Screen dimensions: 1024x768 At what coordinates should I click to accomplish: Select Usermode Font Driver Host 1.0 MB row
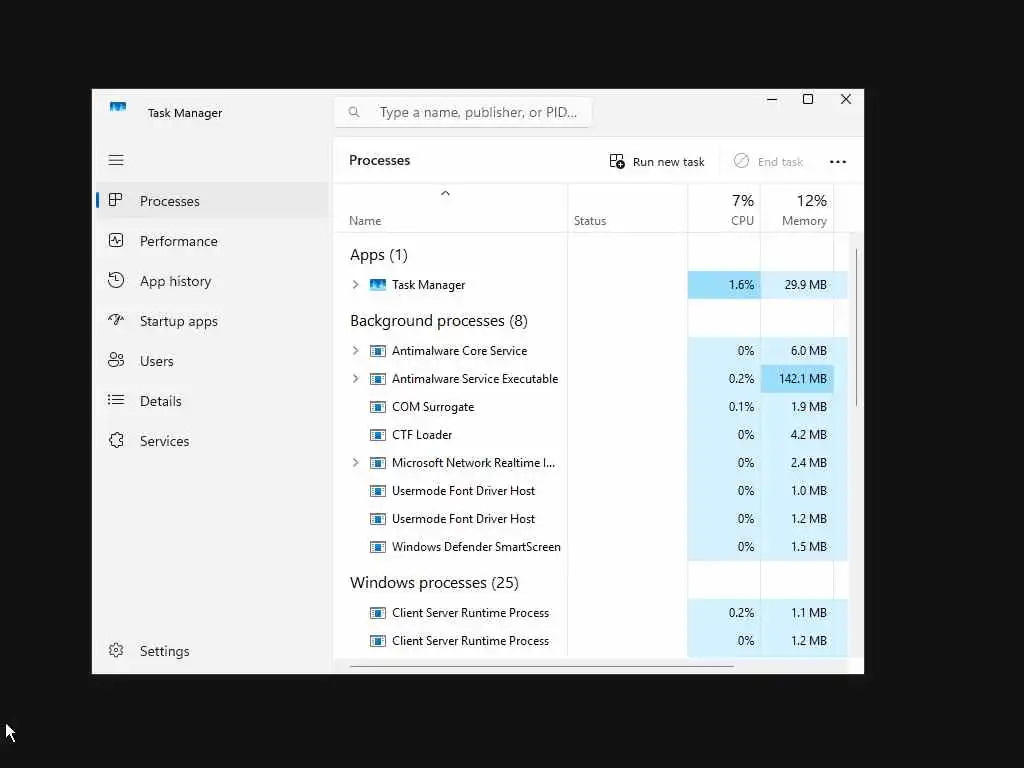tap(591, 491)
